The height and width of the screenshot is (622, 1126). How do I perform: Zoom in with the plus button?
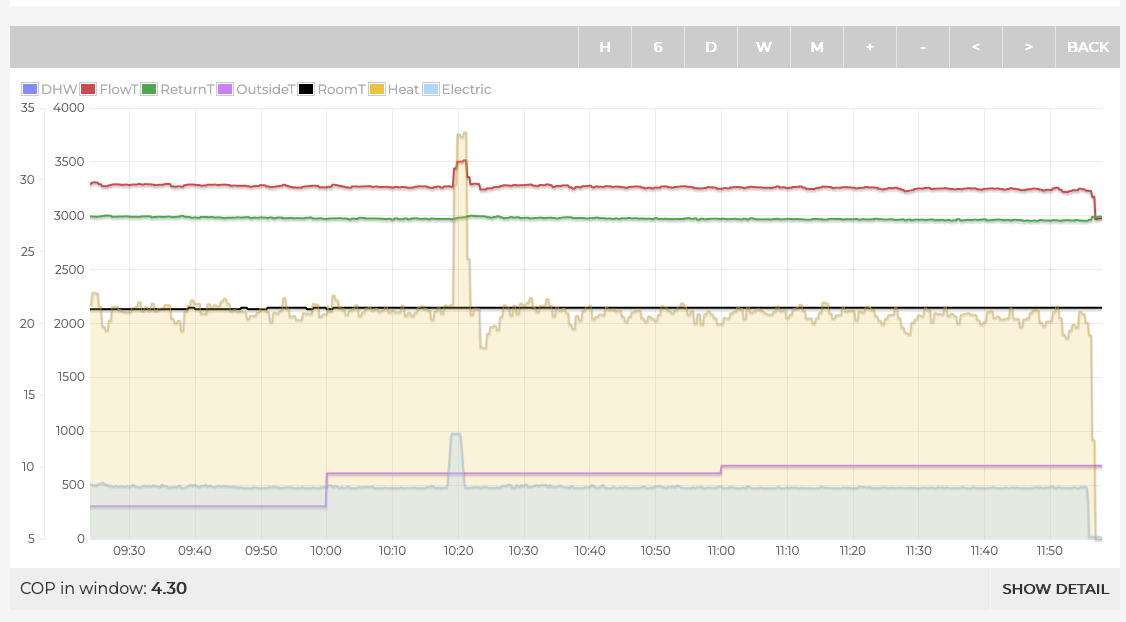click(870, 47)
